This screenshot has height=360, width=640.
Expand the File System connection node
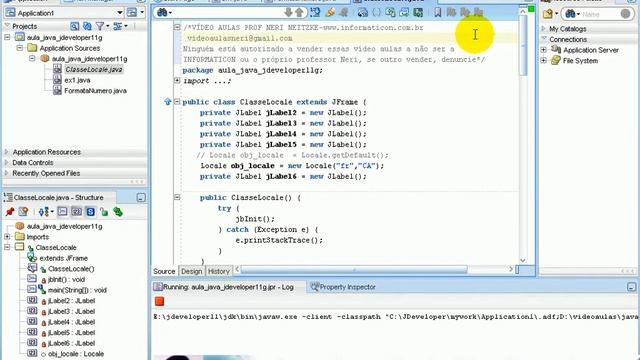tap(544, 60)
